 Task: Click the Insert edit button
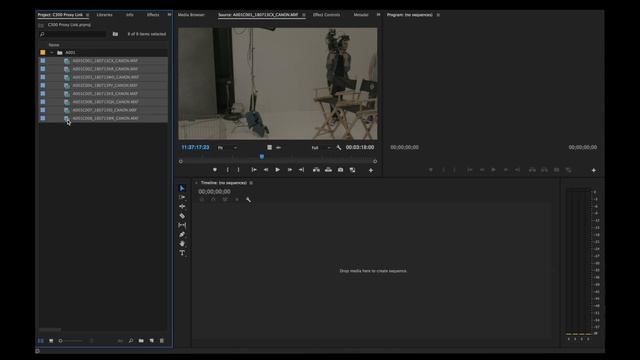316,170
